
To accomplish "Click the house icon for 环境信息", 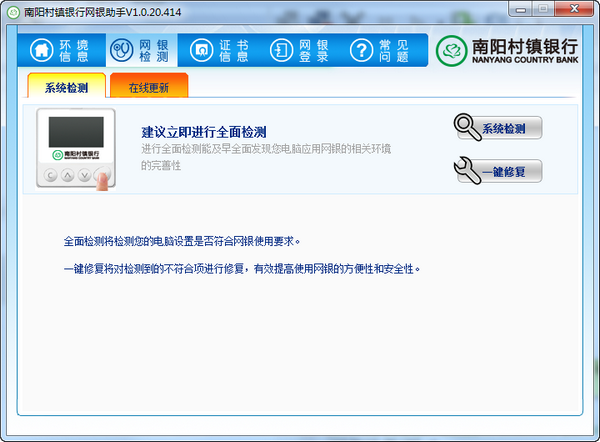I will click(42, 51).
